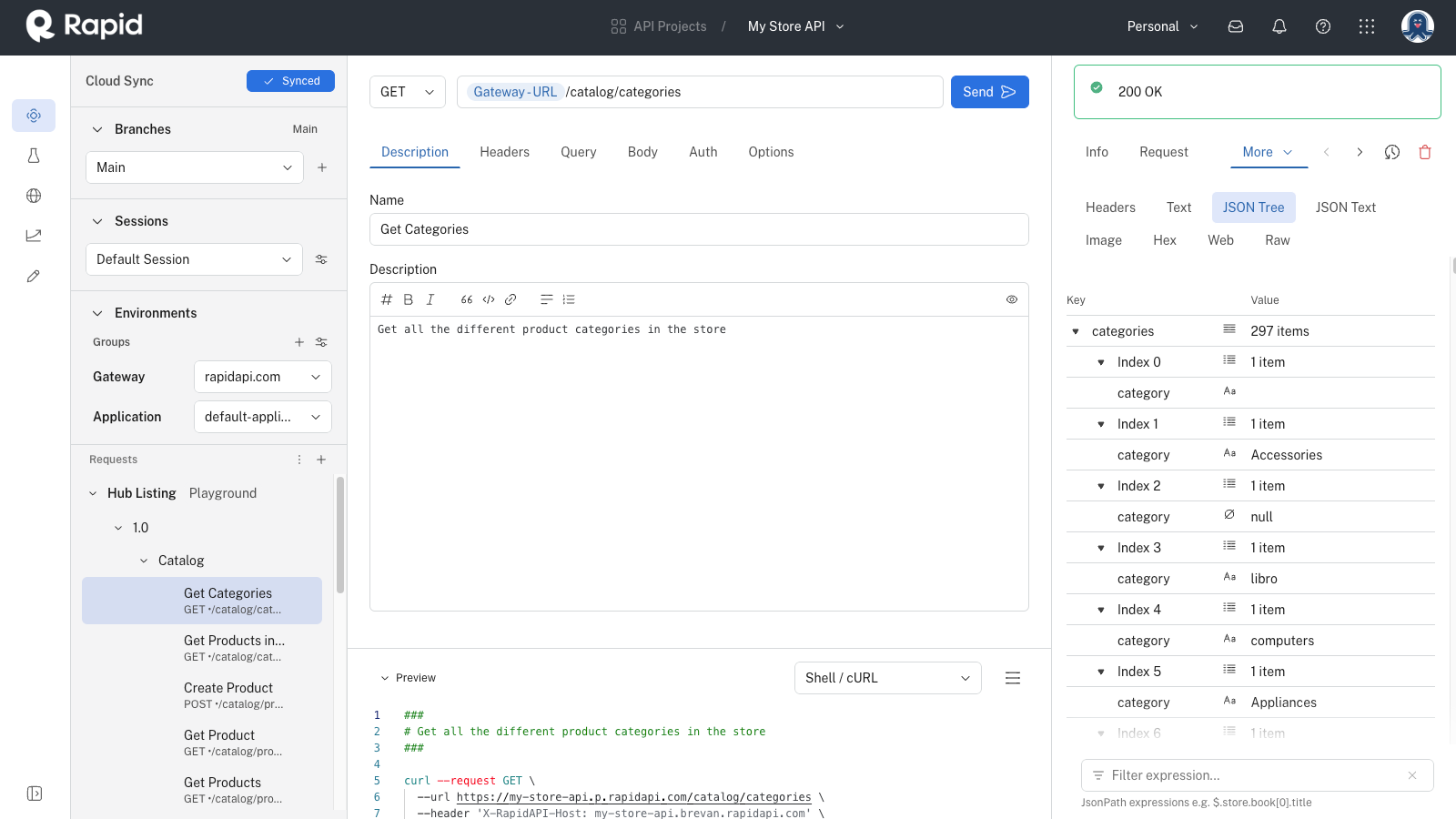
Task: Open the notifications bell
Action: click(x=1279, y=26)
